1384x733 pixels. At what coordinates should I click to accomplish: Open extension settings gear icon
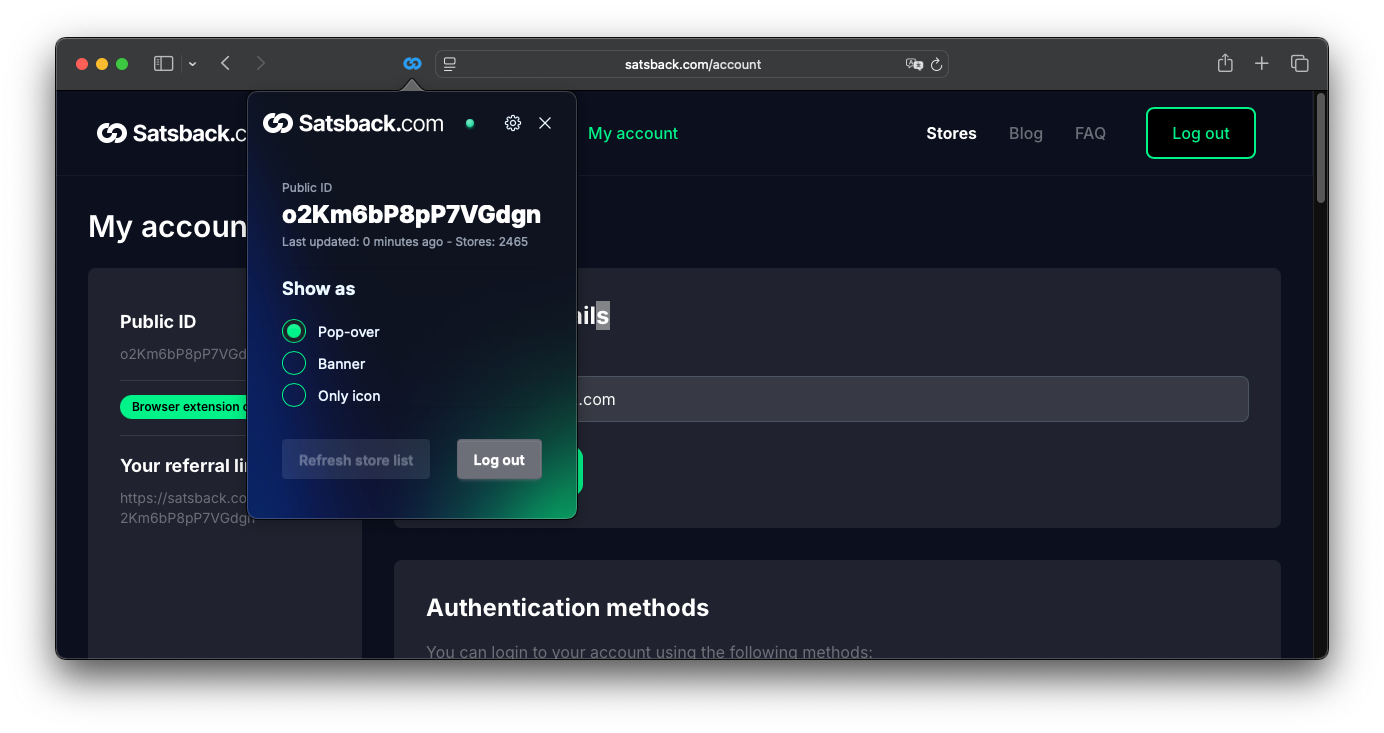(x=513, y=123)
